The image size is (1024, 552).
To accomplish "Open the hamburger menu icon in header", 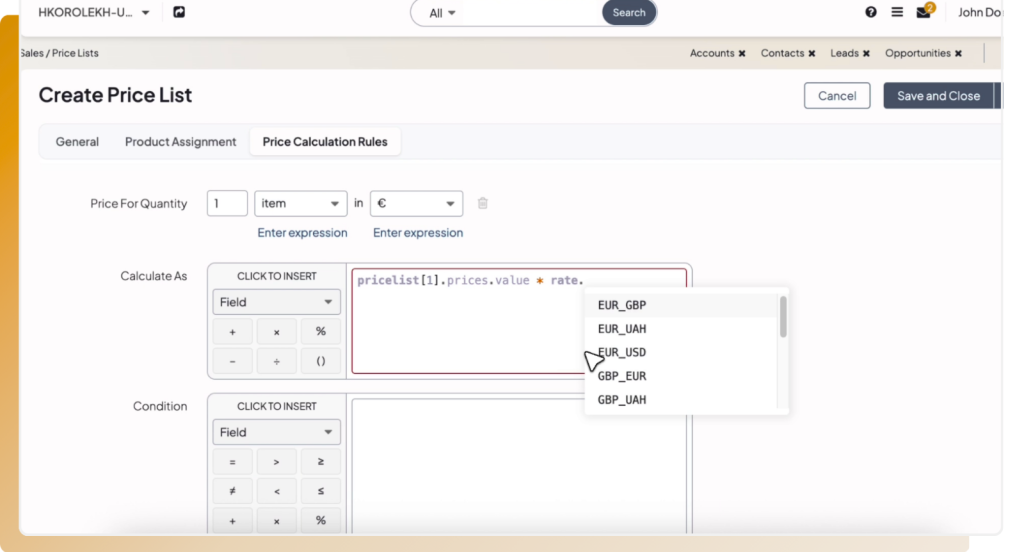I will (897, 13).
